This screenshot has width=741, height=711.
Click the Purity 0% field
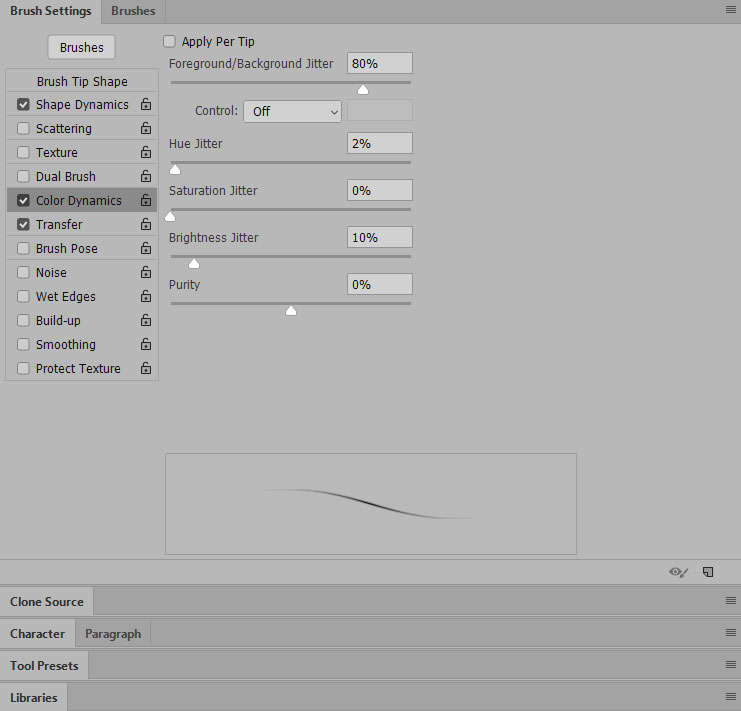(379, 284)
